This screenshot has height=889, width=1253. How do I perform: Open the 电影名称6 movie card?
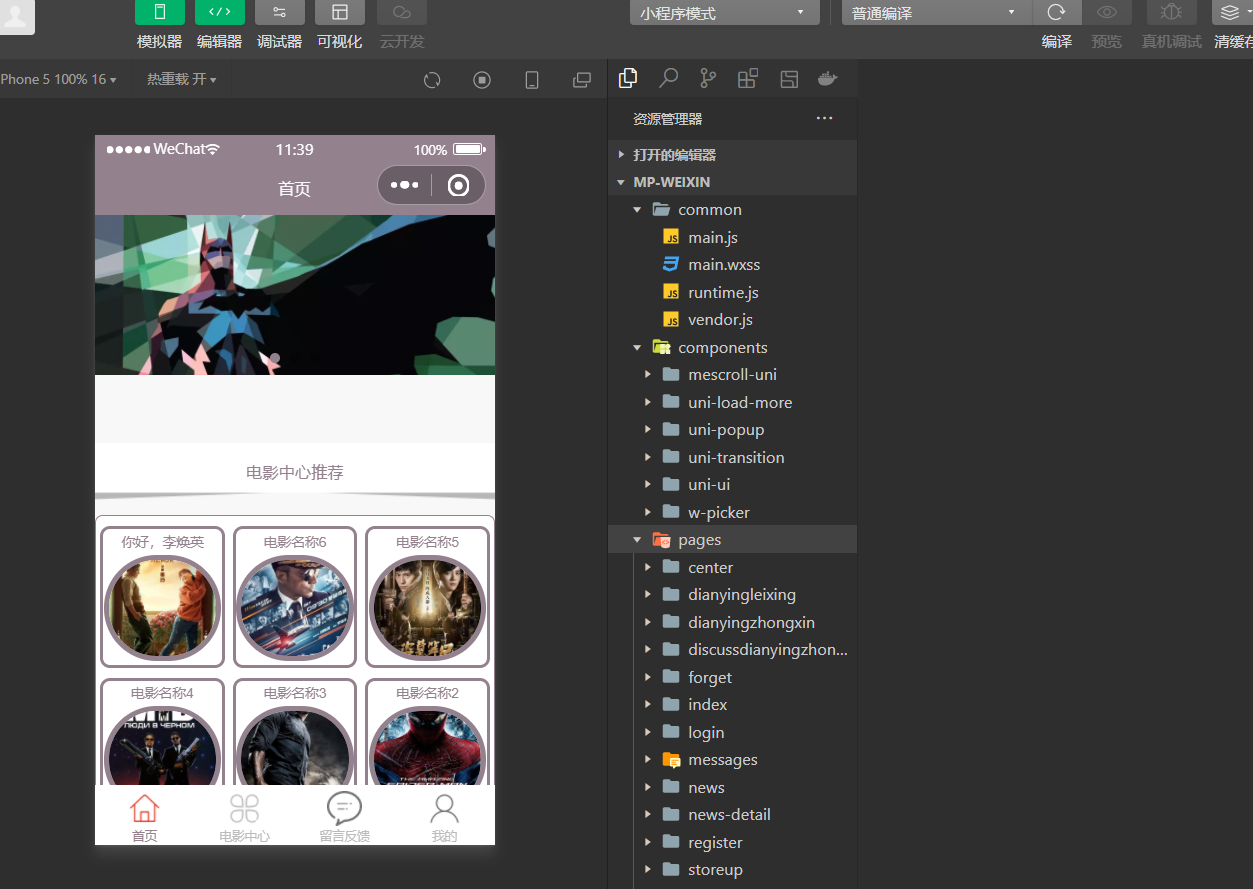coord(295,597)
